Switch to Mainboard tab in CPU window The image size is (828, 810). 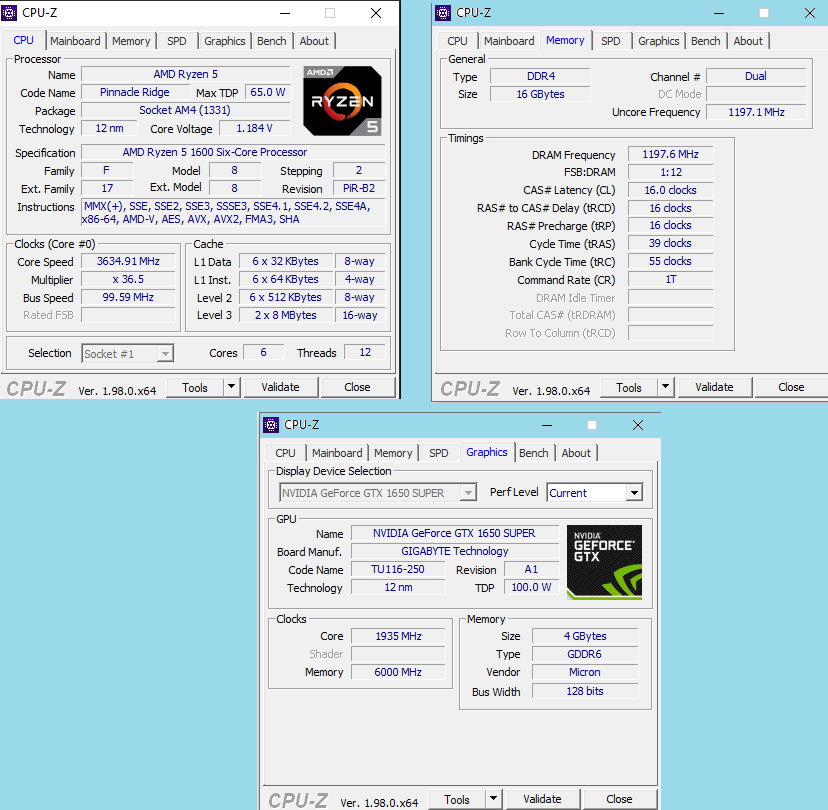[75, 41]
